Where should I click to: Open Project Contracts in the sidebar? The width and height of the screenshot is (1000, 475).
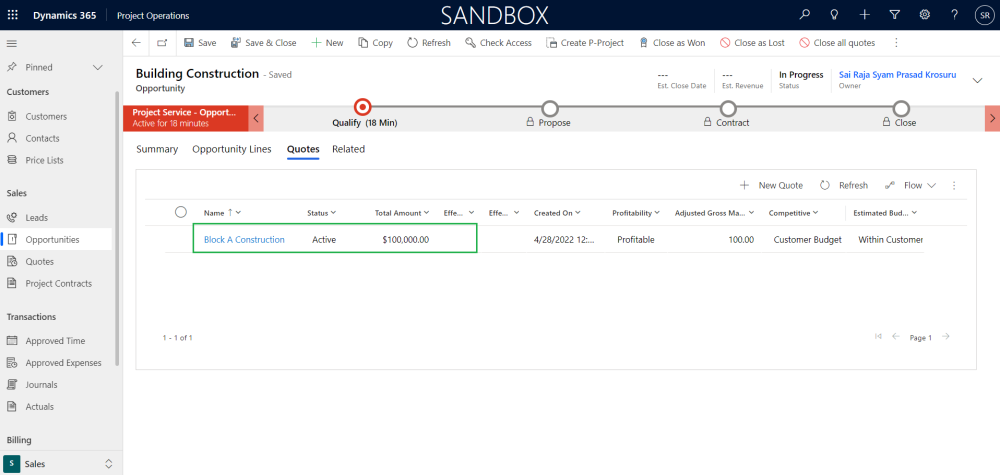tap(58, 283)
